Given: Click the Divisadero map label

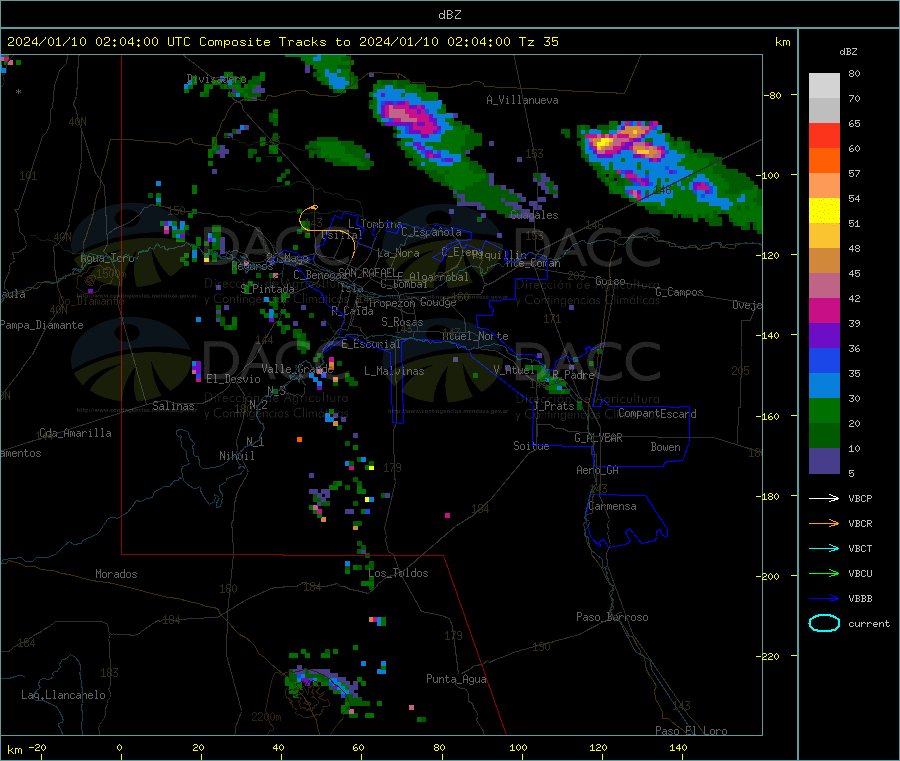Looking at the screenshot, I should click(x=217, y=79).
